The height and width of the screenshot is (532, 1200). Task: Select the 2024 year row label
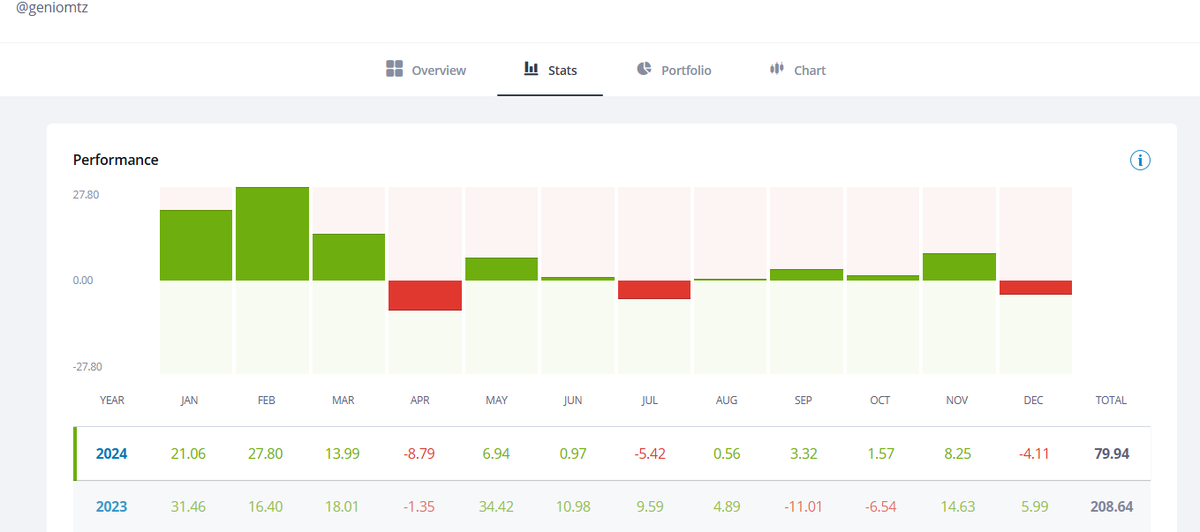click(x=113, y=454)
